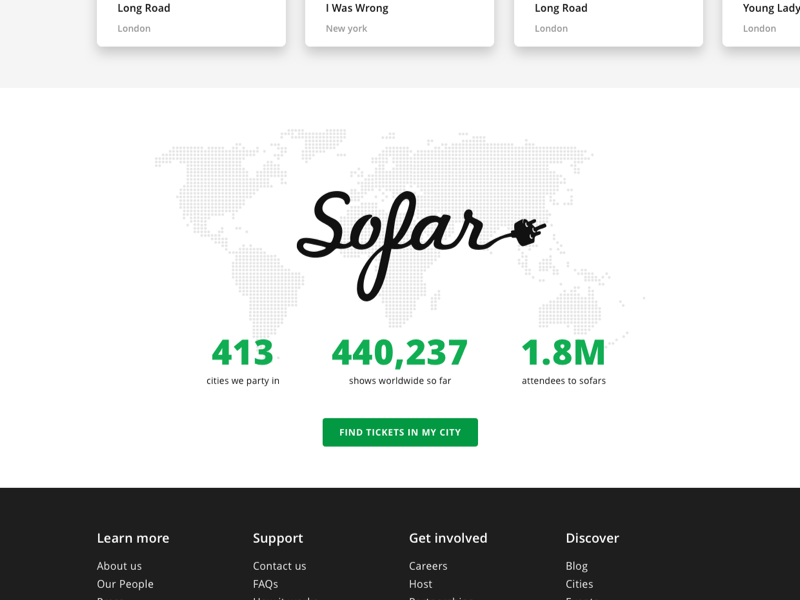Image resolution: width=800 pixels, height=600 pixels.
Task: Select the Discover footer heading
Action: pyautogui.click(x=592, y=538)
